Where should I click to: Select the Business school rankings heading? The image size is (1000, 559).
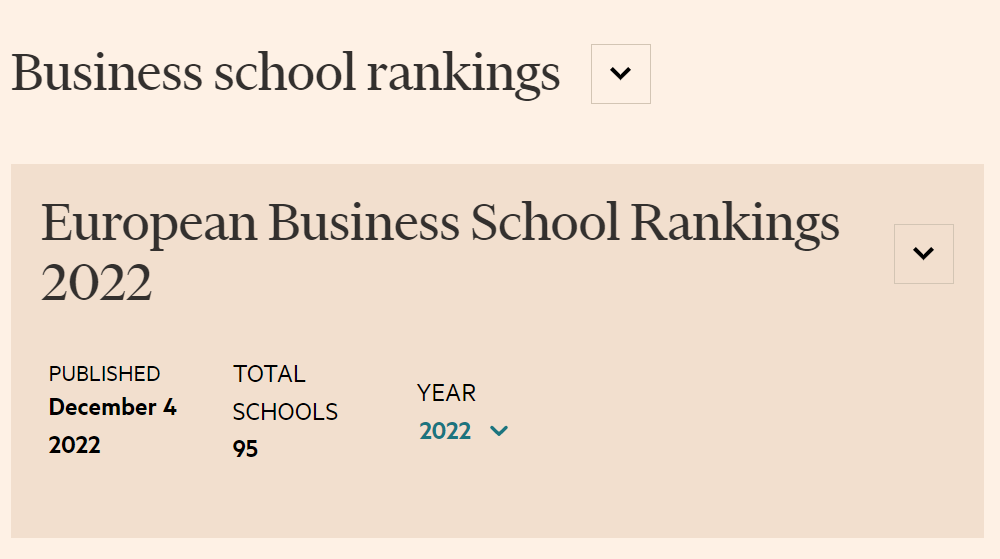click(285, 74)
